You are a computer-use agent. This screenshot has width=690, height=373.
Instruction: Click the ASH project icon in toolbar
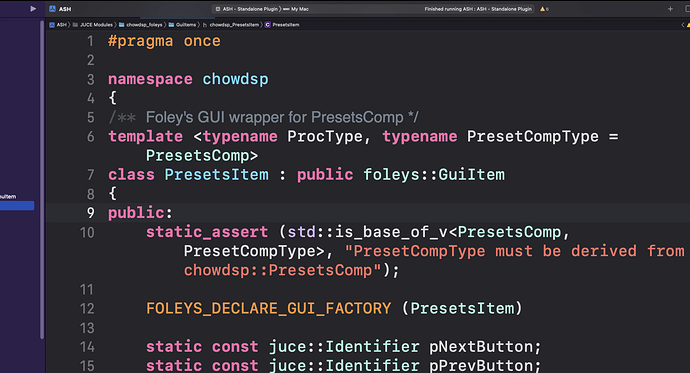52,9
